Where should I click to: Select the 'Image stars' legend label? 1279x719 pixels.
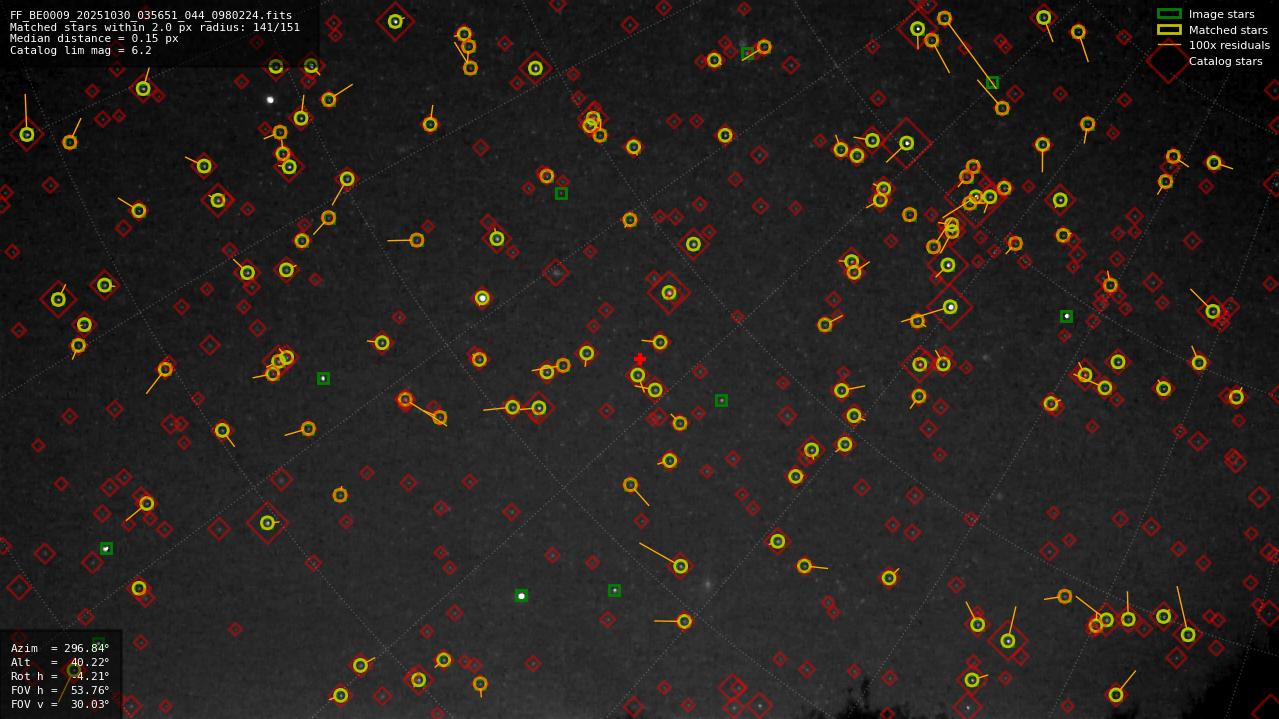point(1221,14)
